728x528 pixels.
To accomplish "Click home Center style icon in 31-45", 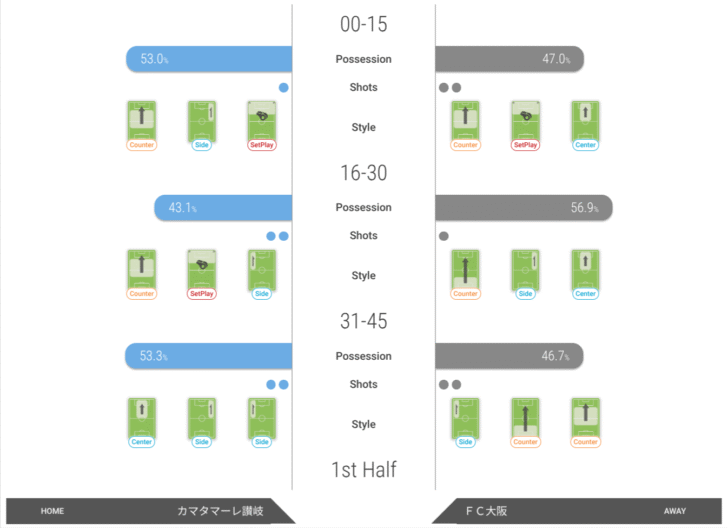I will (142, 423).
